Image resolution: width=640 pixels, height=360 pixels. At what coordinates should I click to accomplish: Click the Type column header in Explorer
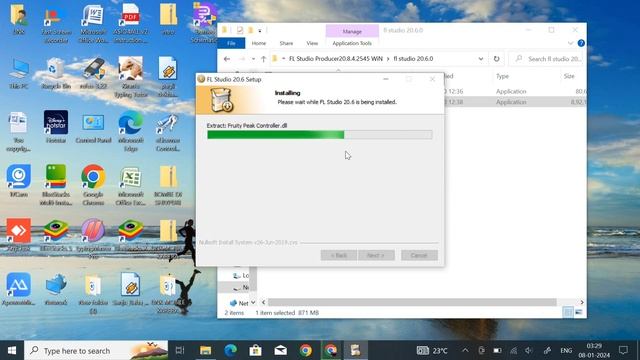pyautogui.click(x=502, y=76)
